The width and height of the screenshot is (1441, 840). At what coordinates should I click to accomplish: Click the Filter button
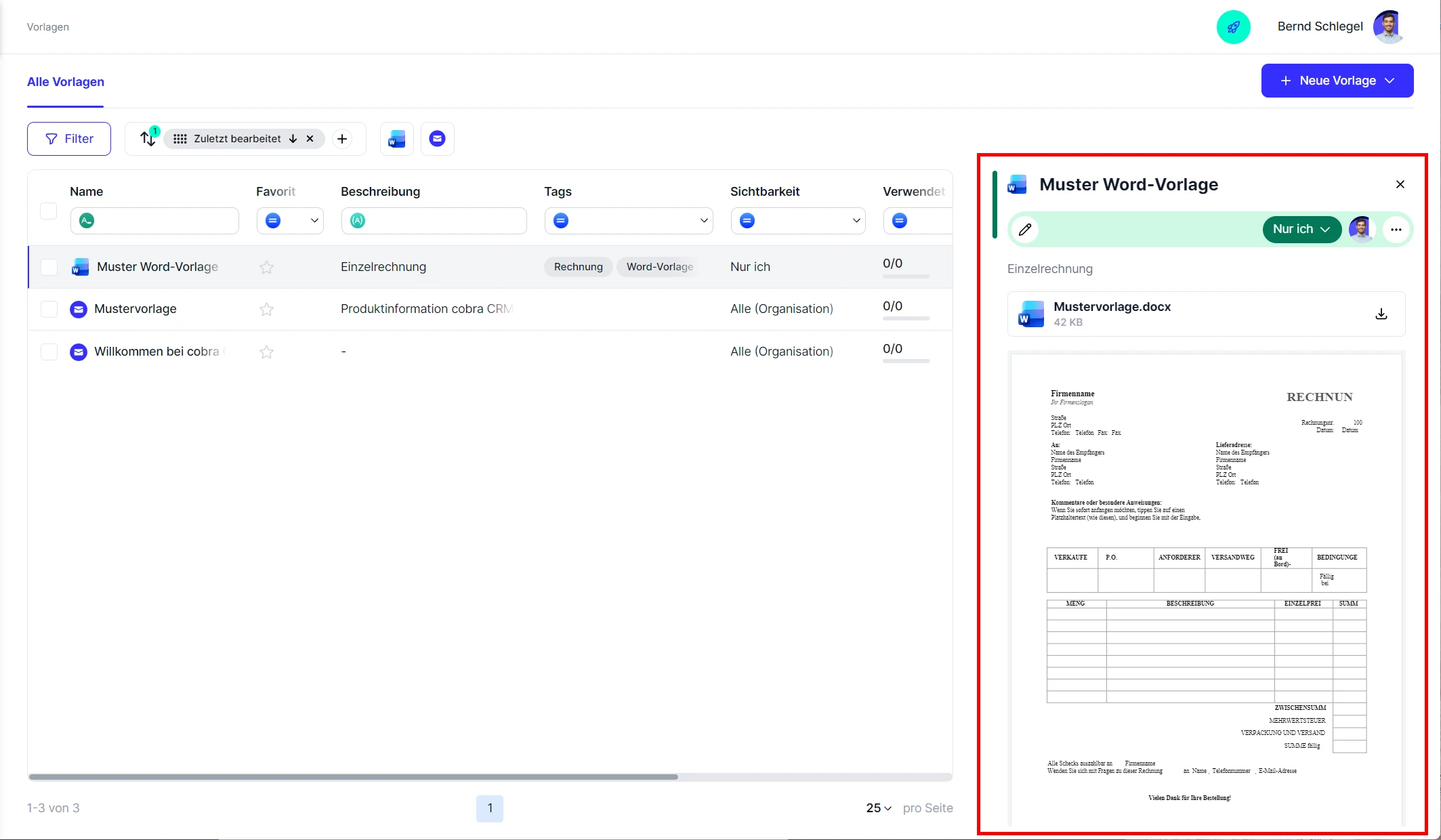pyautogui.click(x=69, y=139)
